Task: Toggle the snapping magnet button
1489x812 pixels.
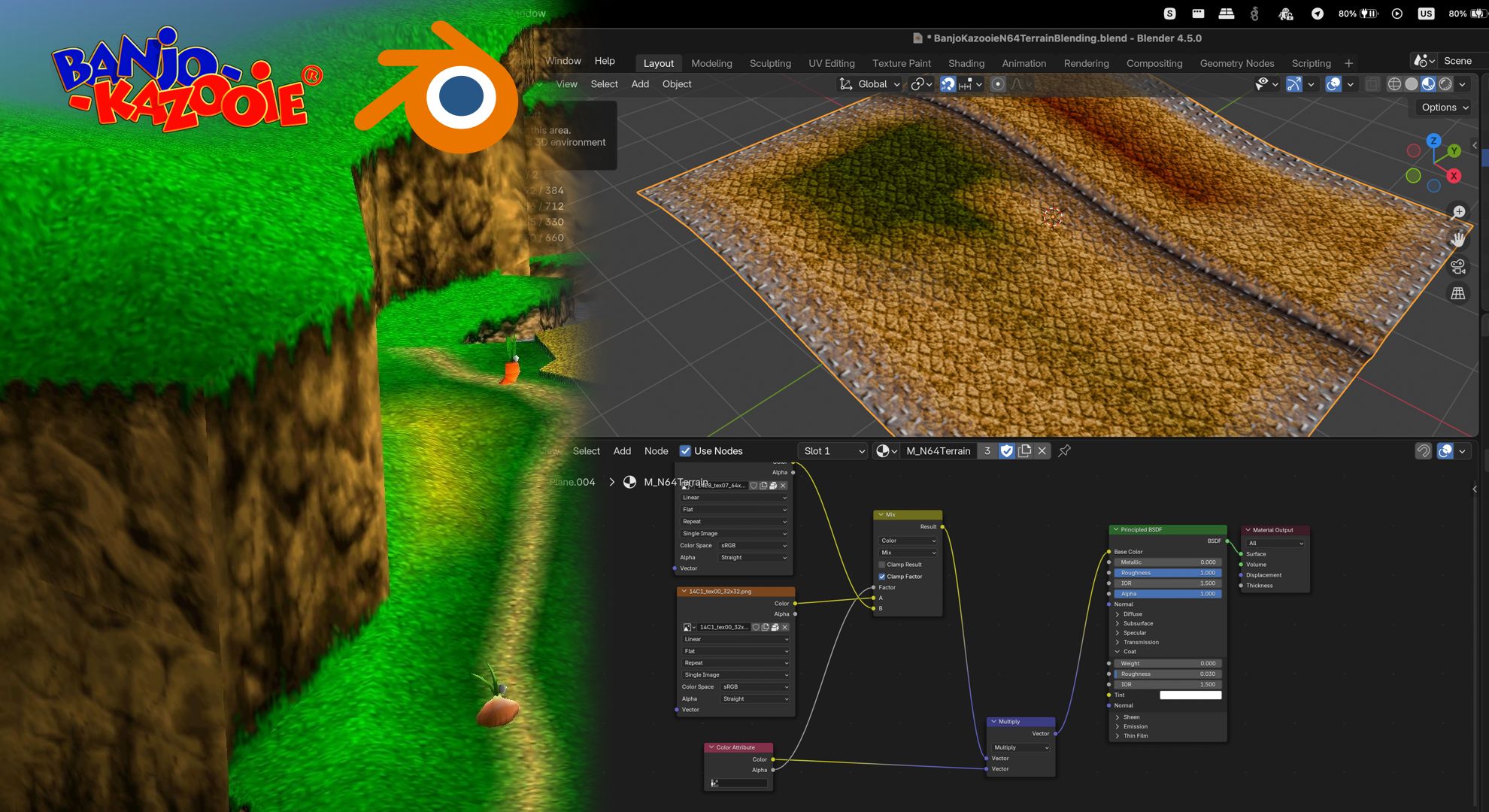Action: [948, 84]
